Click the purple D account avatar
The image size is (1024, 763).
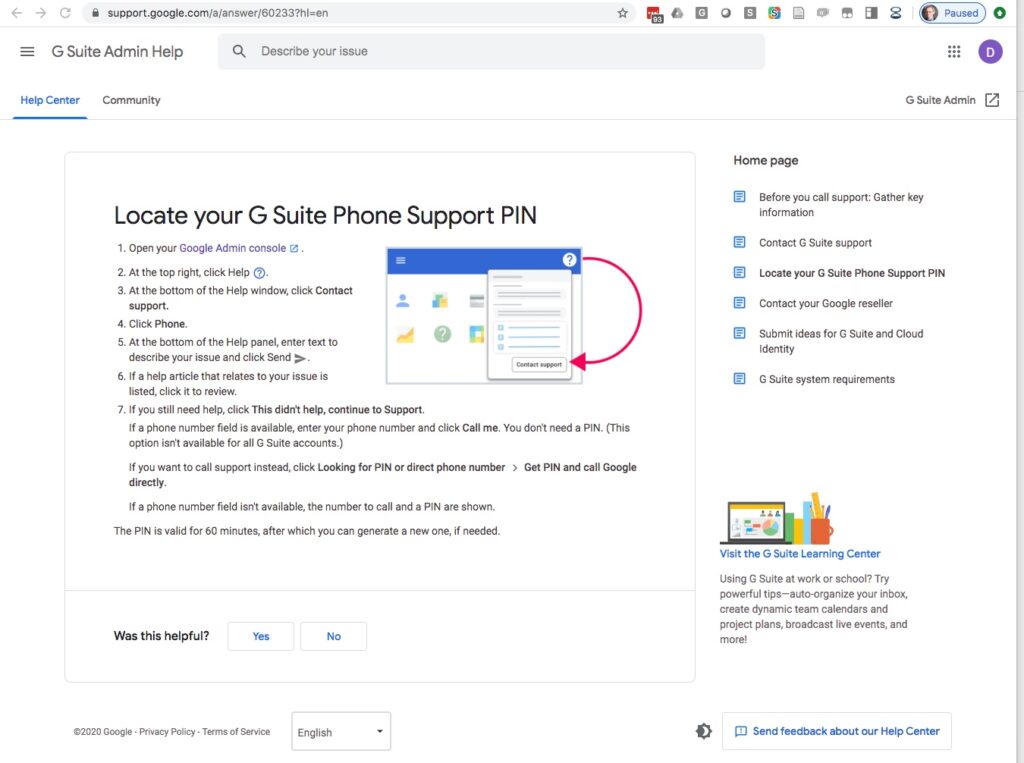990,51
